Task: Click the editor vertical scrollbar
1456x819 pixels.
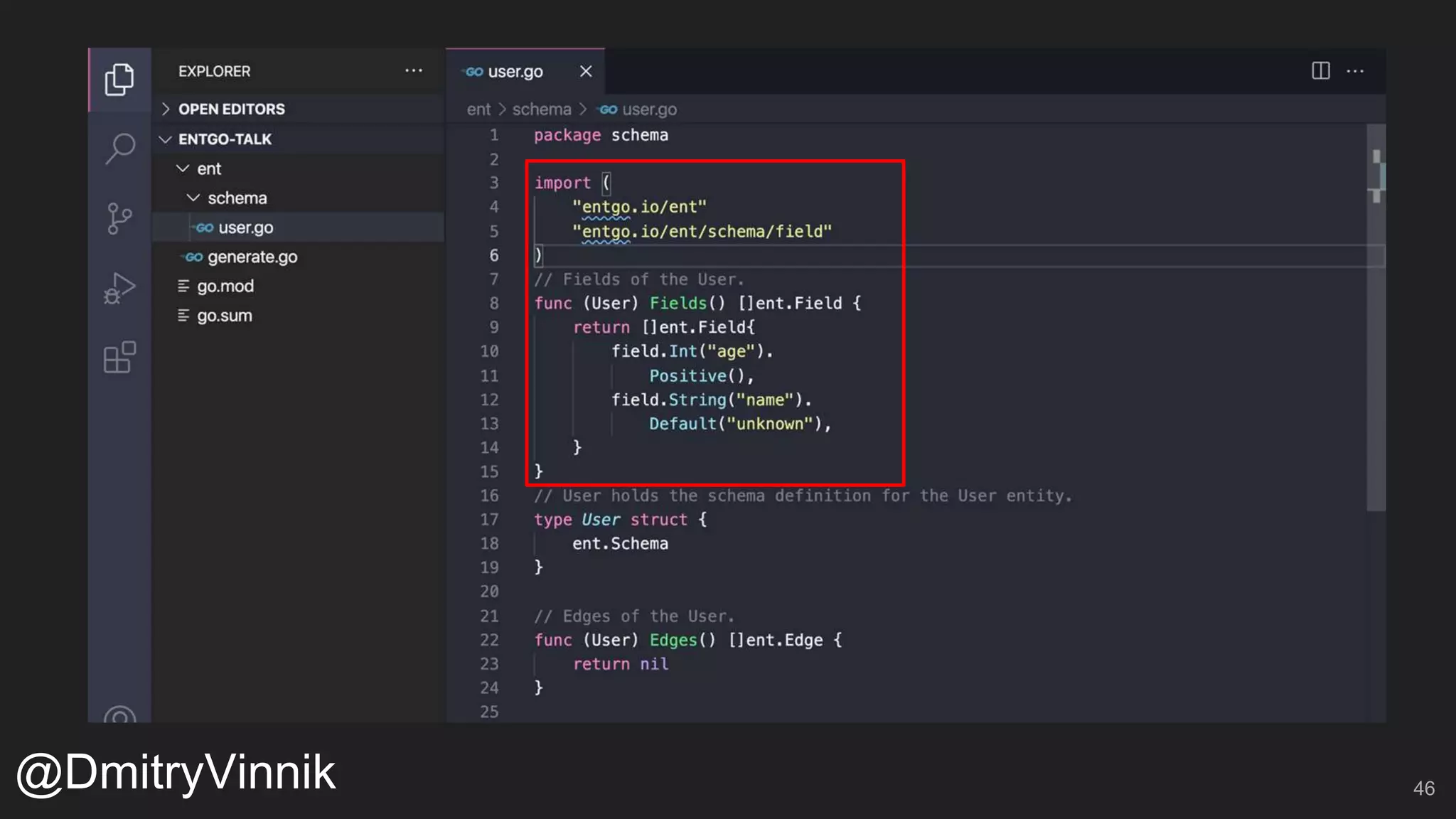Action: (1376, 355)
